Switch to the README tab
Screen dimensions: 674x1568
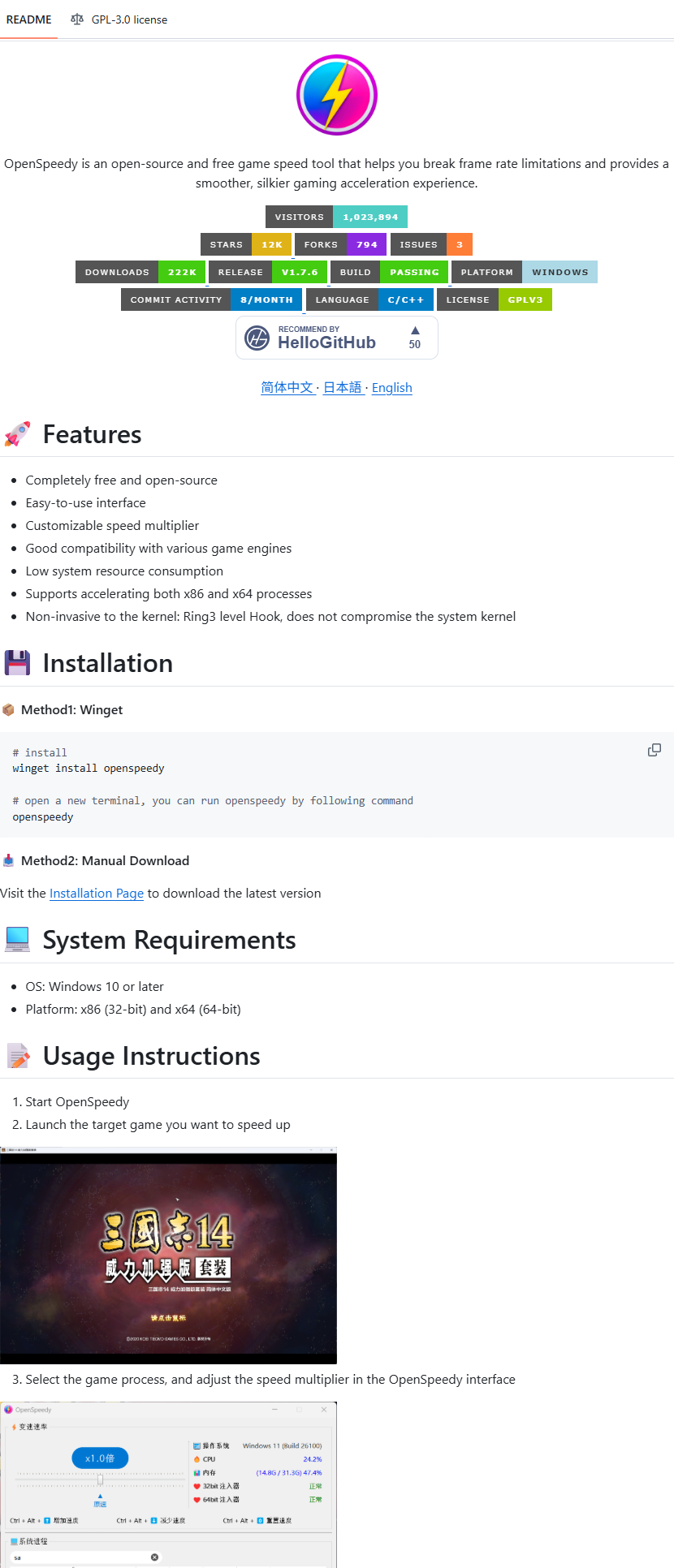29,19
